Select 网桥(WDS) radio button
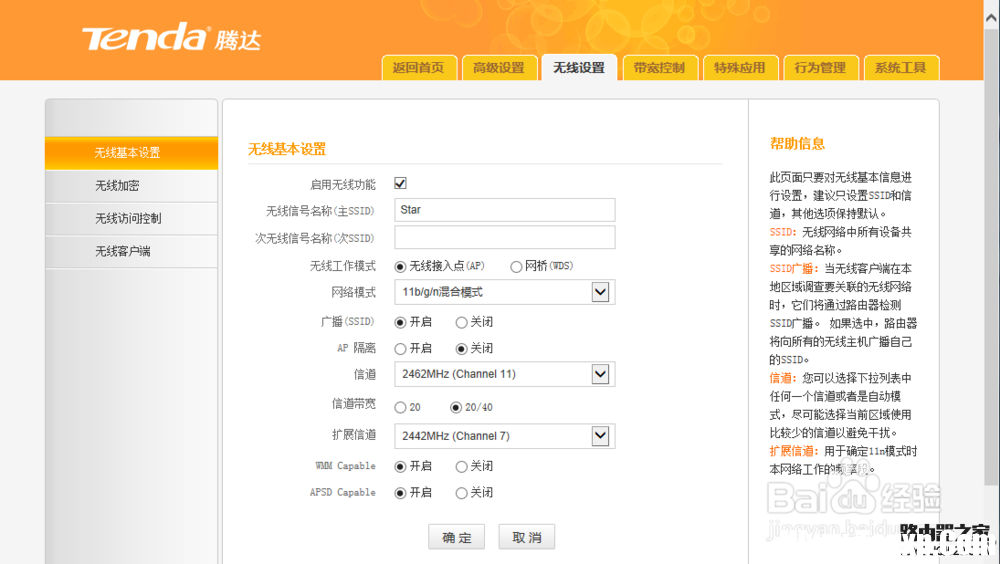The height and width of the screenshot is (564, 1000). (516, 267)
